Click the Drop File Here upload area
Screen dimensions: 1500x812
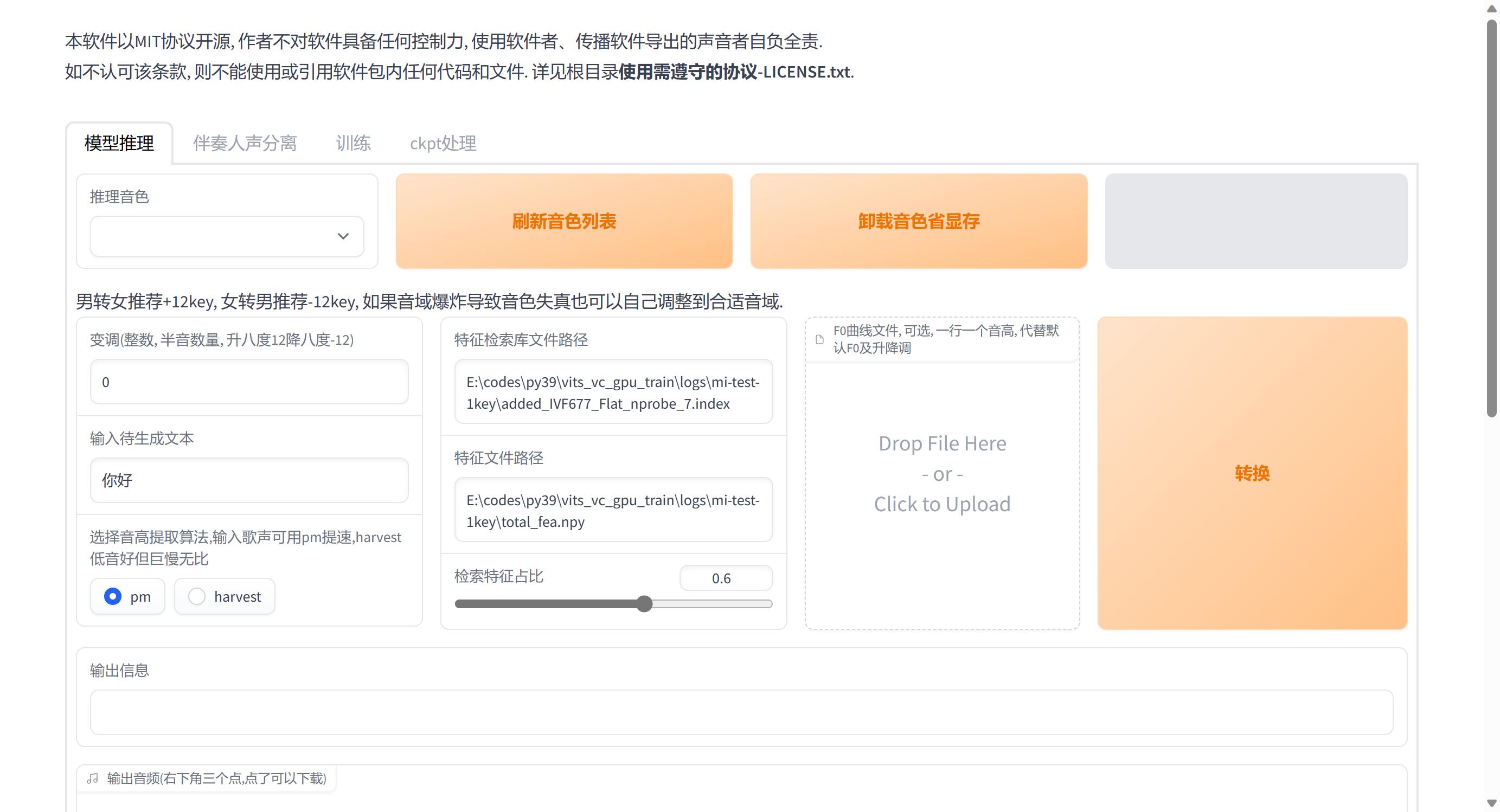pos(941,474)
